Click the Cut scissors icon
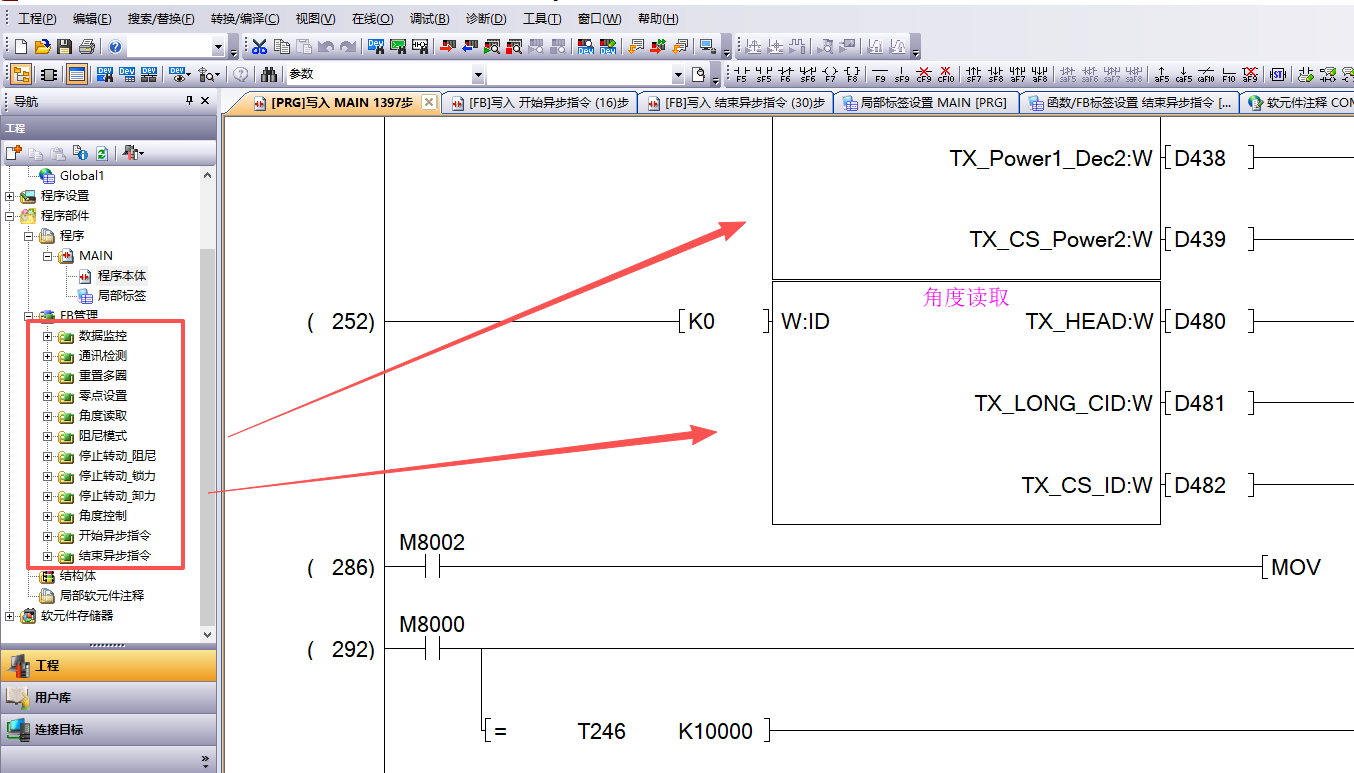1354x773 pixels. (x=259, y=47)
